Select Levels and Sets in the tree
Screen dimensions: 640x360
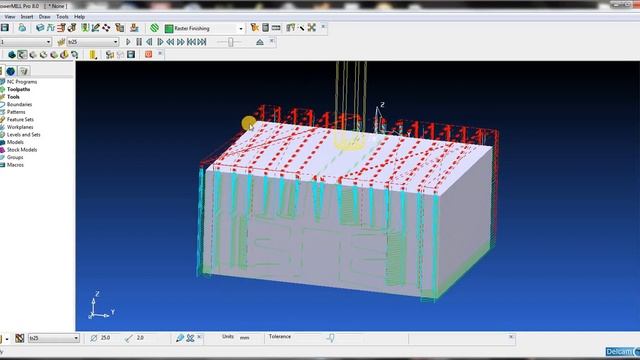[23, 135]
